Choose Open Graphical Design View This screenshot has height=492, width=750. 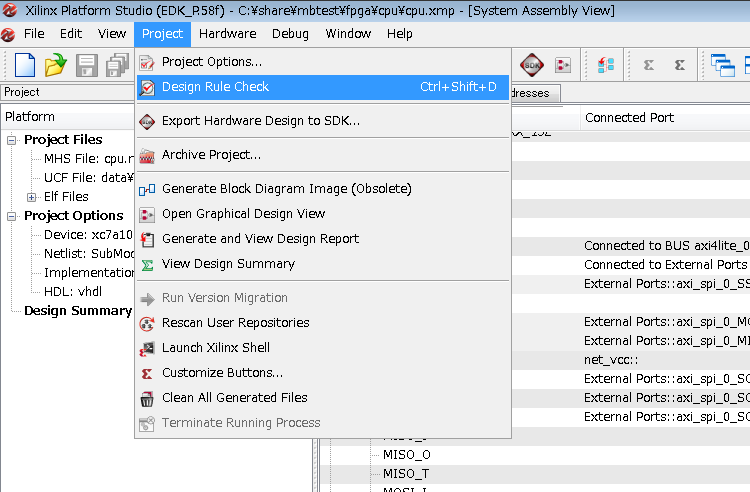pyautogui.click(x=243, y=214)
